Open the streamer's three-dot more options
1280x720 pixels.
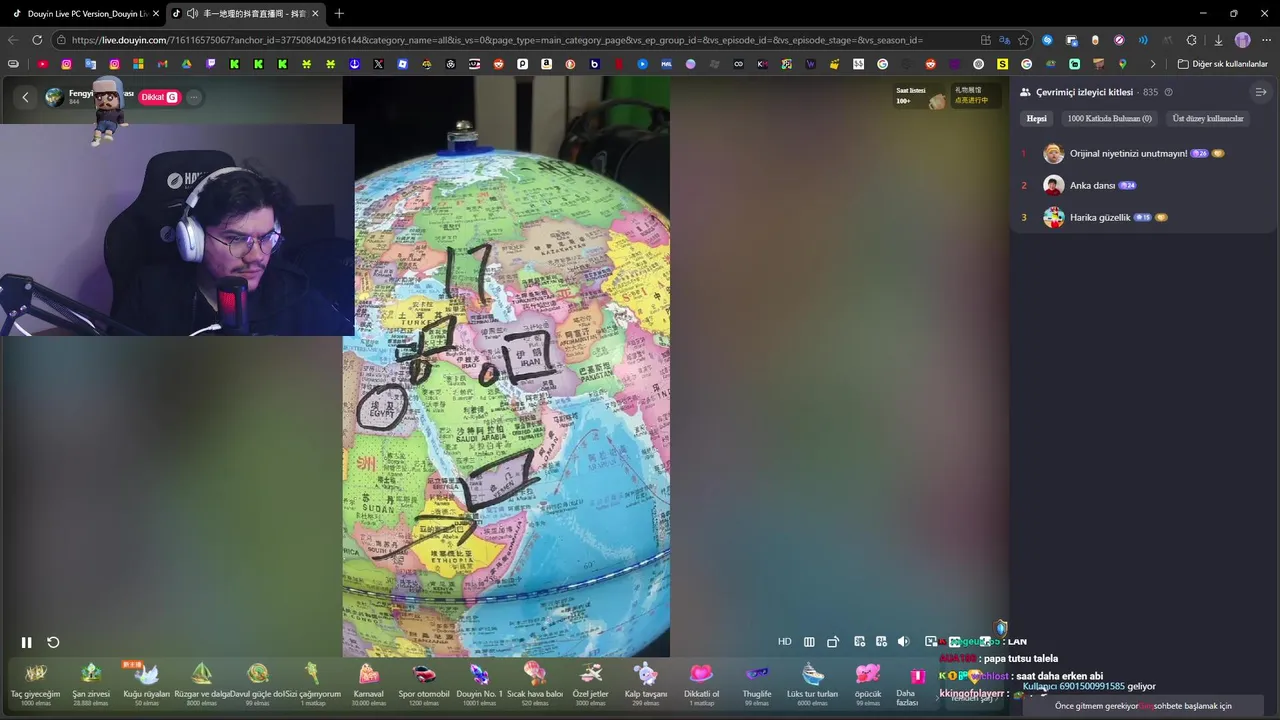click(193, 97)
